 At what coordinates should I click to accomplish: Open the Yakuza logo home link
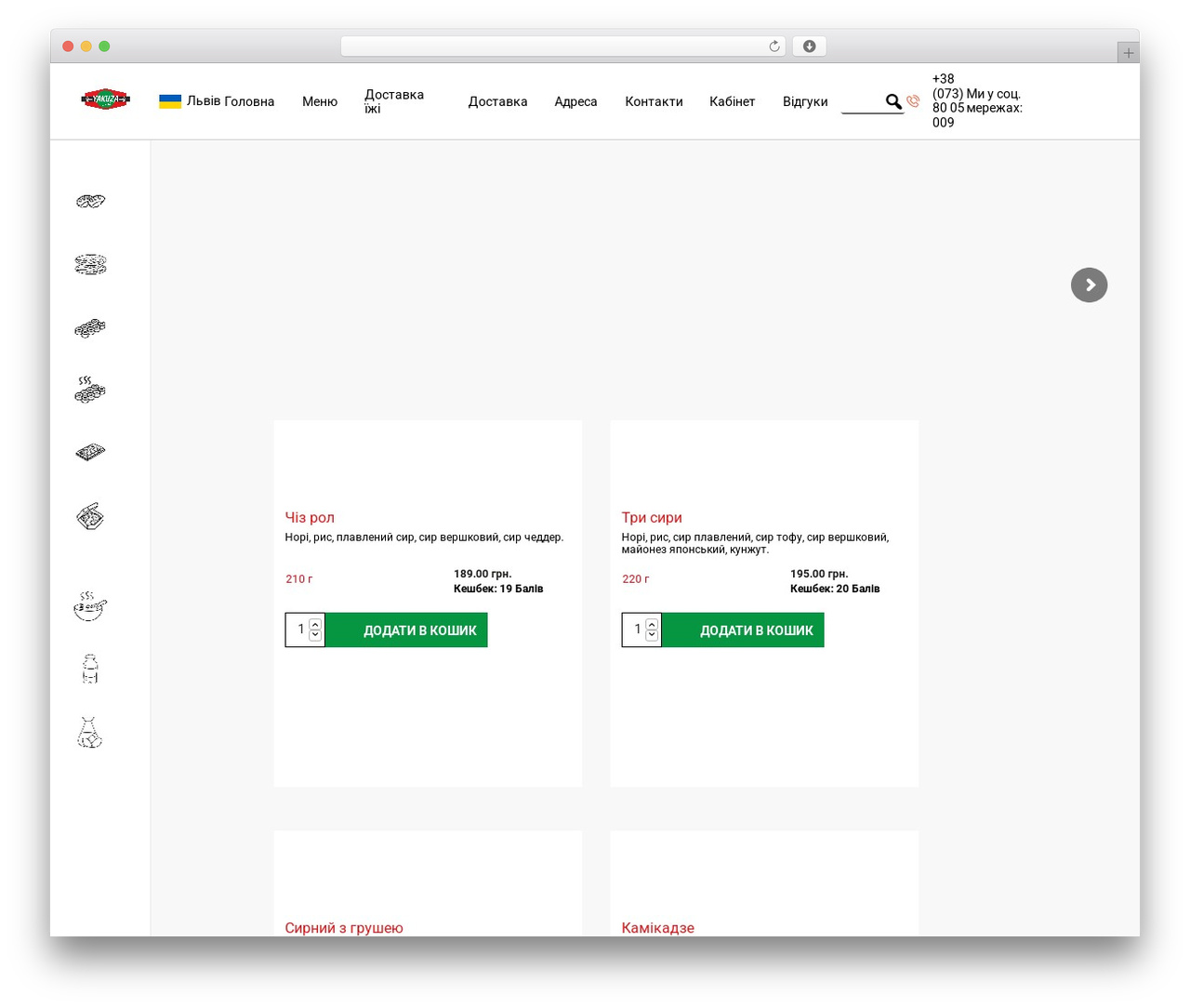pos(105,99)
